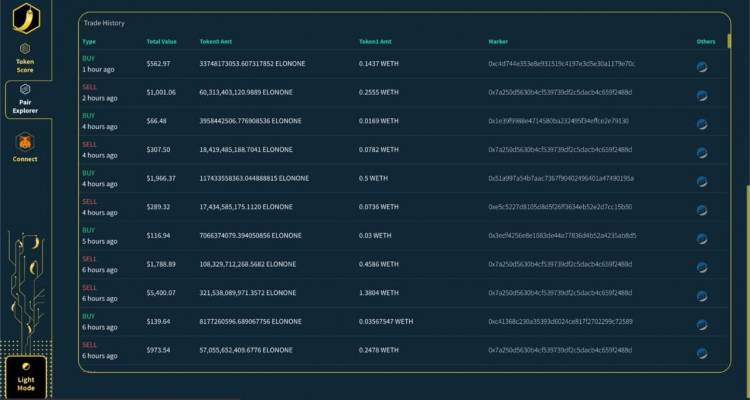Click the Marker column header
Screen dimensions: 750x400
(498, 42)
